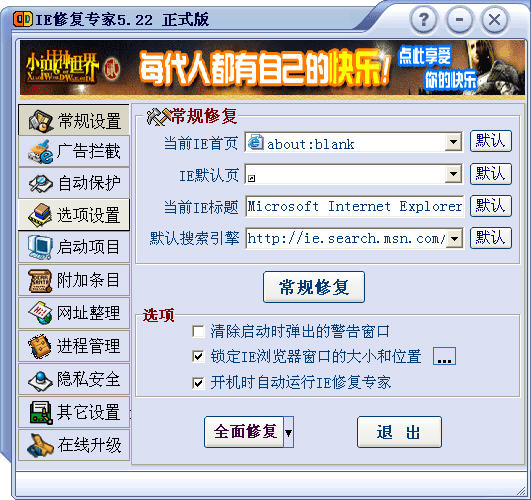
Task: Expand the 当前IE首页 dropdown
Action: 454,142
